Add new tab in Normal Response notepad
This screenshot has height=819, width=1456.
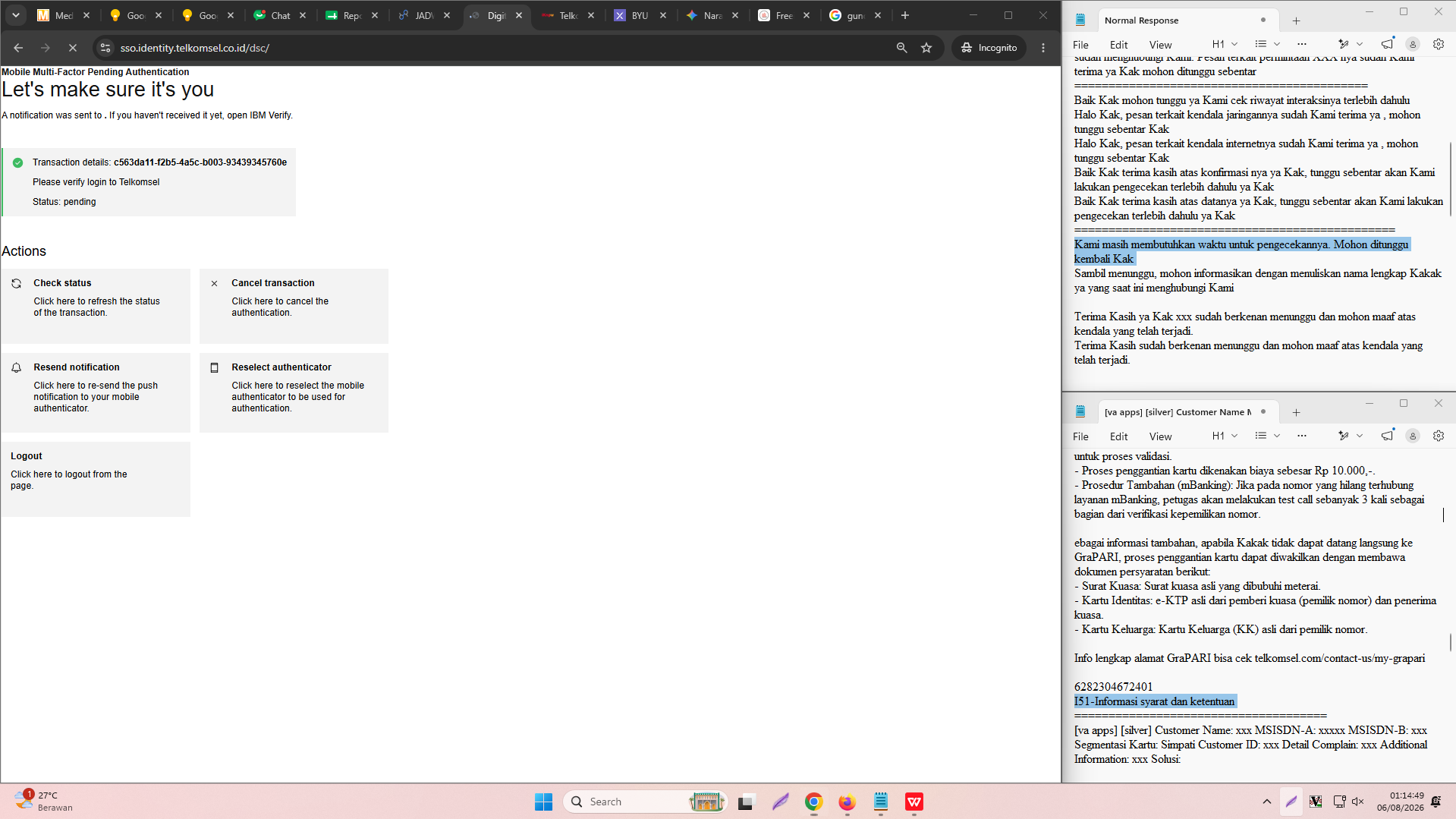1296,20
